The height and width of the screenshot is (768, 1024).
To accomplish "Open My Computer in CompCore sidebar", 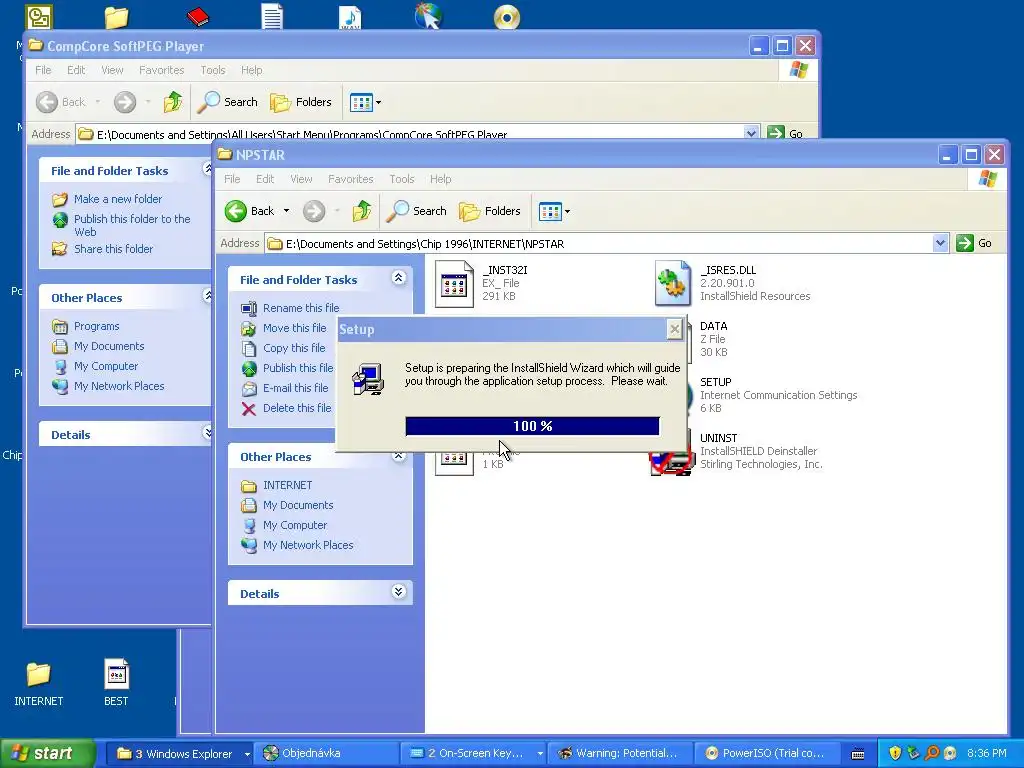I will (106, 366).
